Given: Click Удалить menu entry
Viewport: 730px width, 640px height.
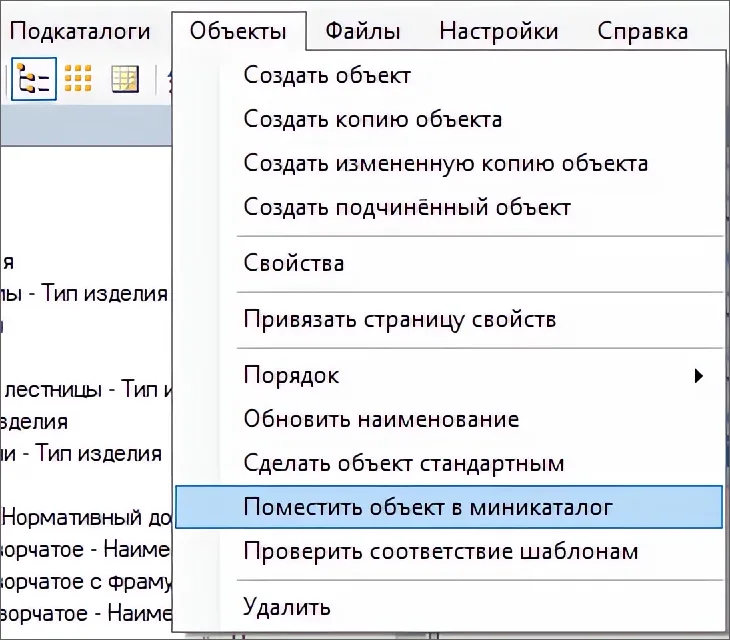Looking at the screenshot, I should click(x=287, y=606).
